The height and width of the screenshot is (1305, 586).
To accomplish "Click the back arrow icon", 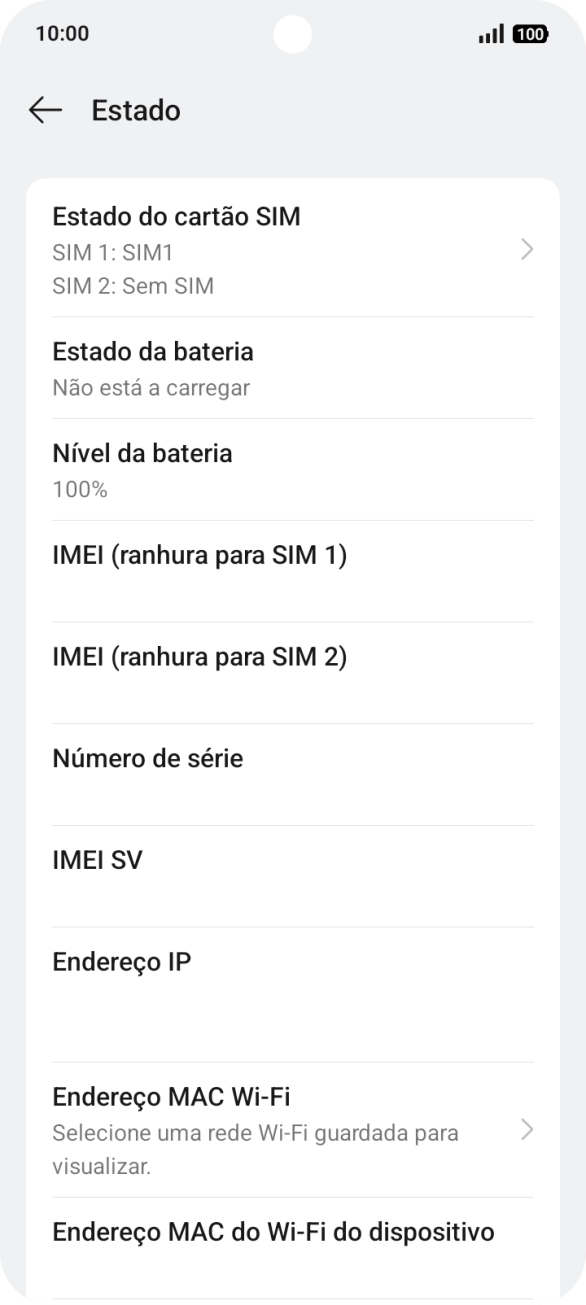I will (45, 111).
